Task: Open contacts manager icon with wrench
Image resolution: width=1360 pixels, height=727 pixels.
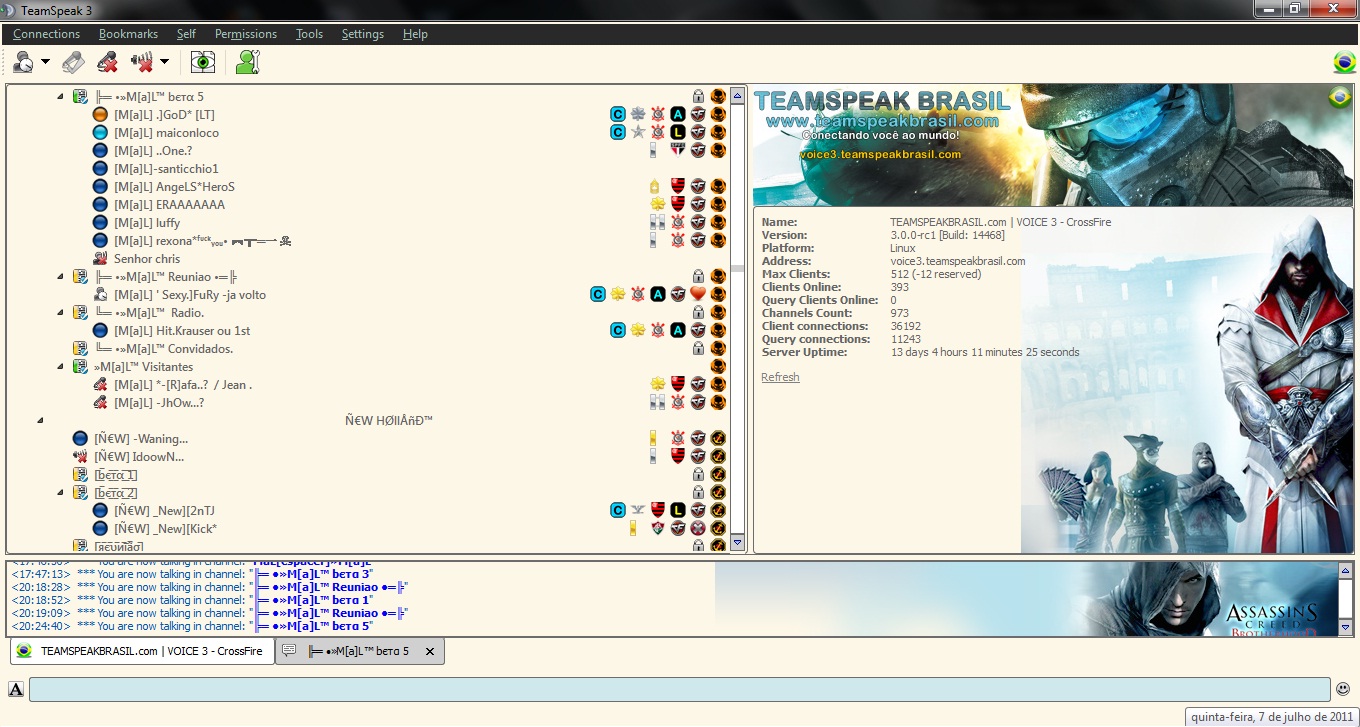Action: click(x=247, y=62)
